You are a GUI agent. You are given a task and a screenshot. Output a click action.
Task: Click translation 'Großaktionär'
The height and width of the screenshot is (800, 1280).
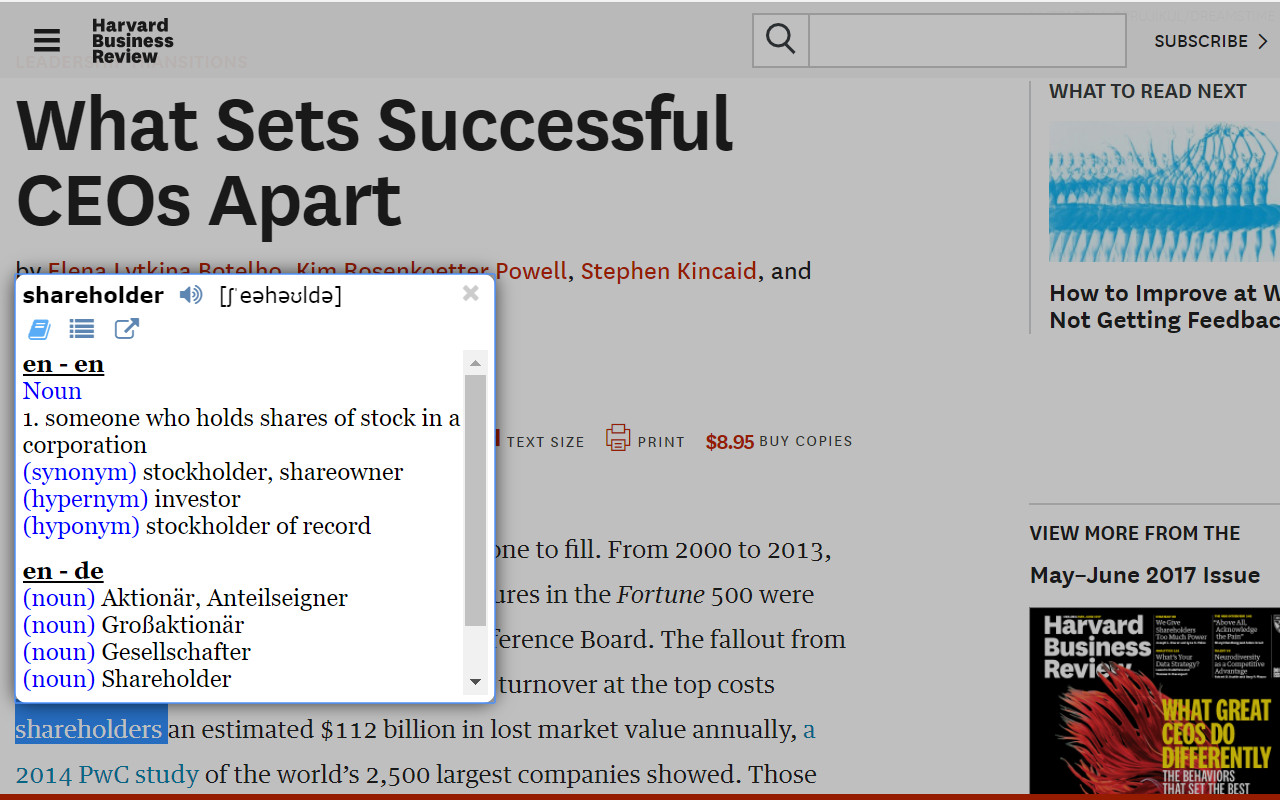click(x=173, y=625)
